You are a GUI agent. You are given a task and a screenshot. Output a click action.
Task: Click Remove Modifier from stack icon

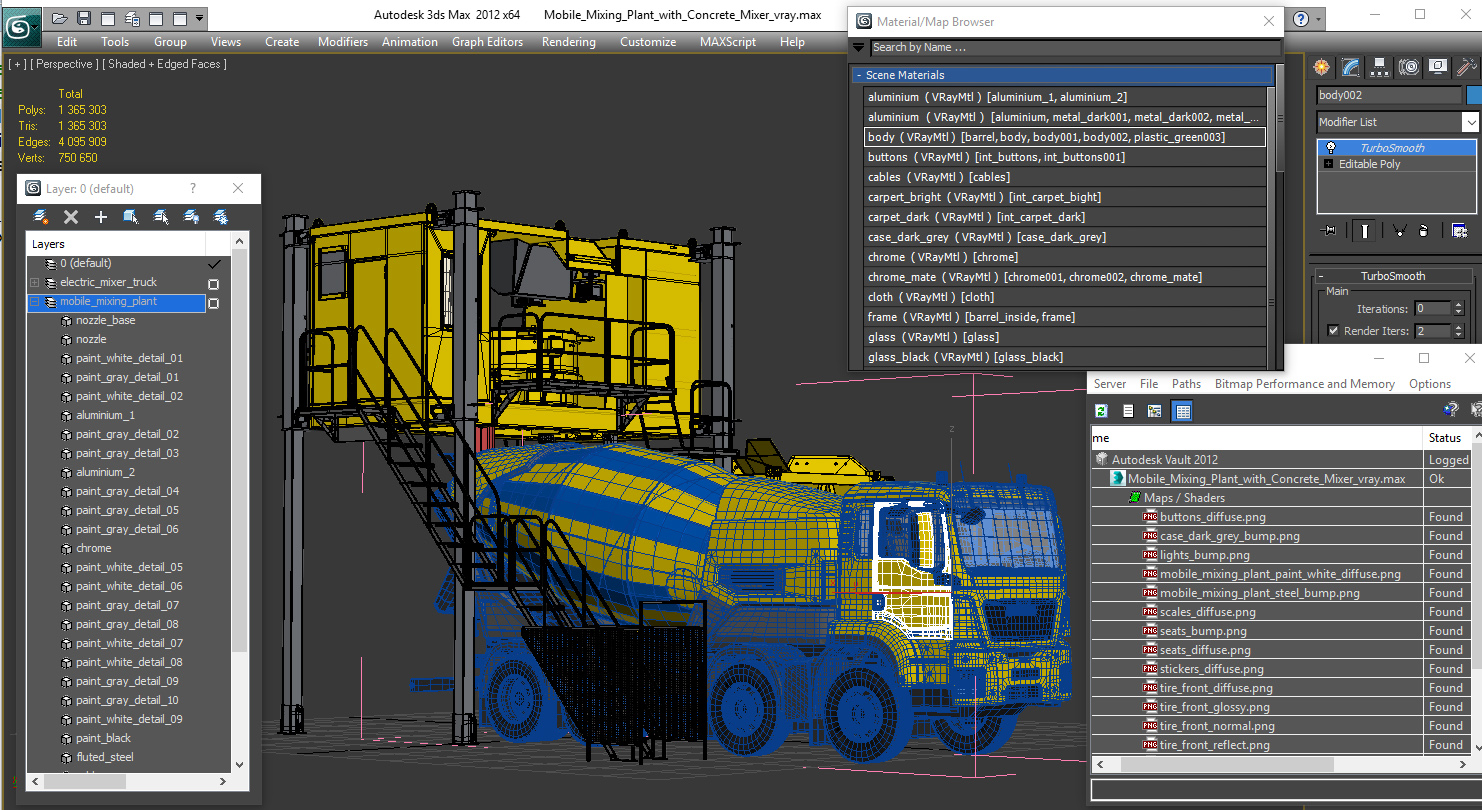pyautogui.click(x=1423, y=231)
